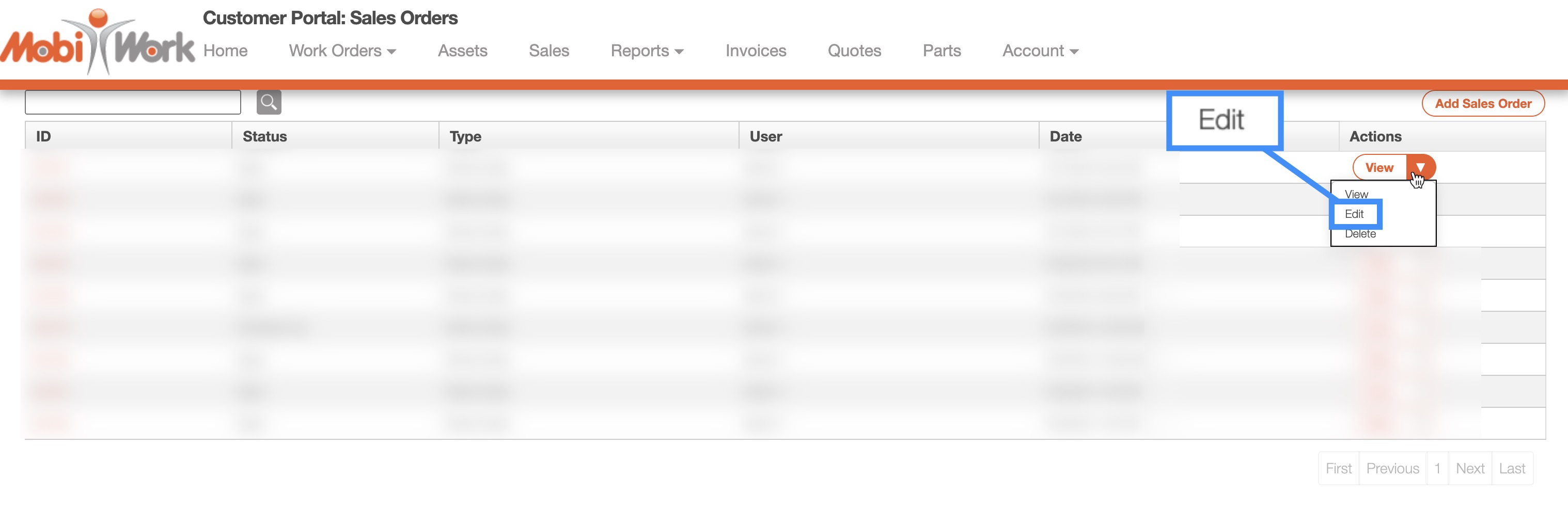Image resolution: width=1568 pixels, height=508 pixels.
Task: Open the Invoices section
Action: coord(756,51)
